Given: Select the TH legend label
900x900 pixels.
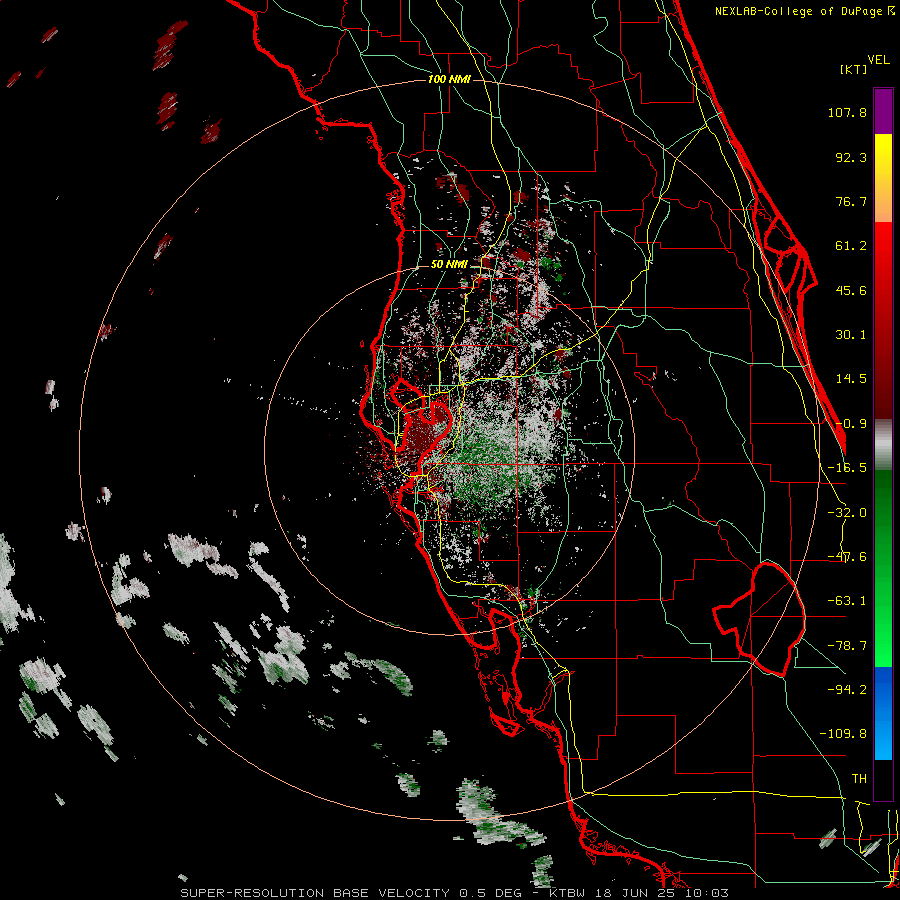Looking at the screenshot, I should coord(859,779).
